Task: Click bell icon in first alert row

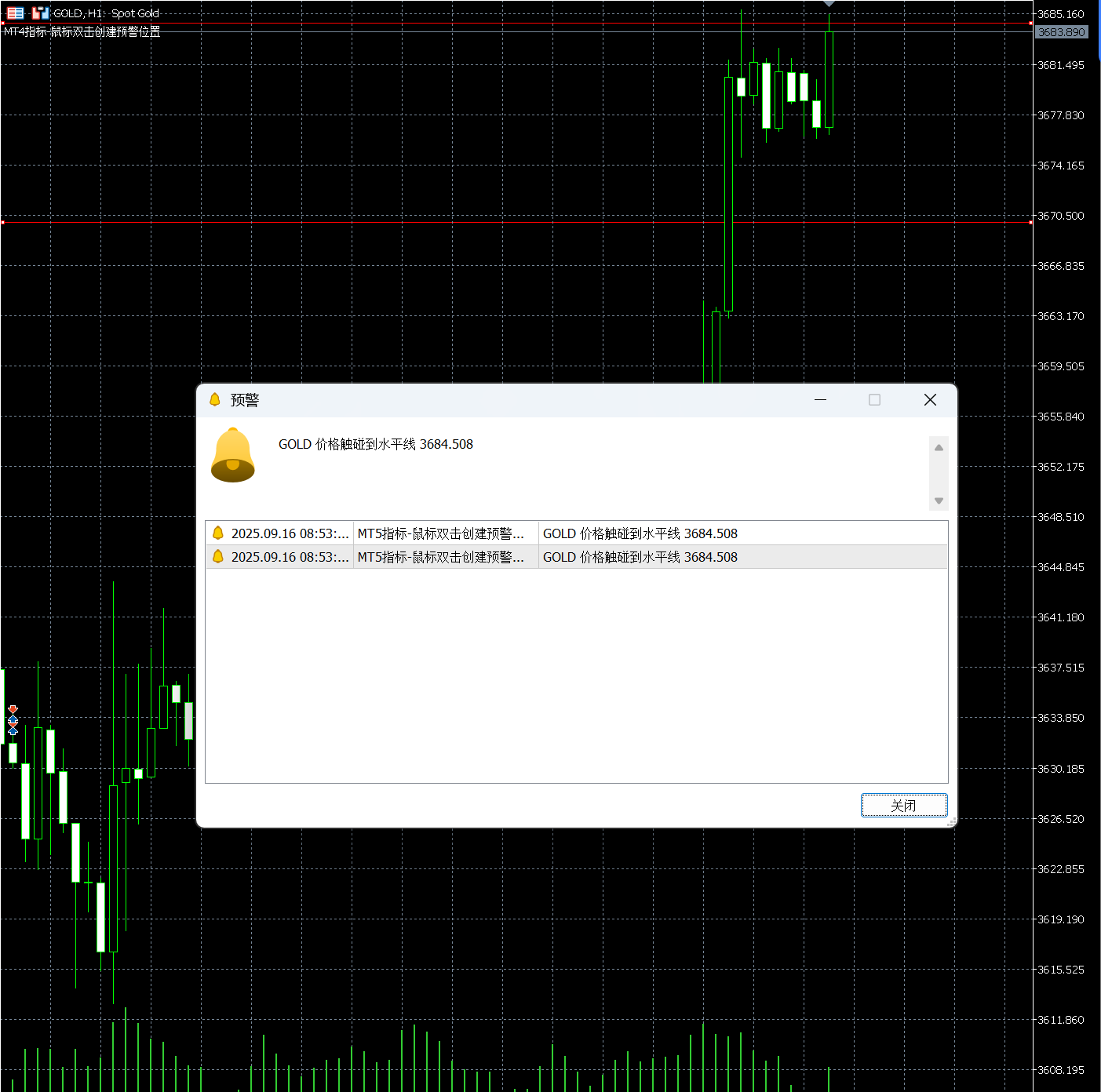Action: coord(218,533)
